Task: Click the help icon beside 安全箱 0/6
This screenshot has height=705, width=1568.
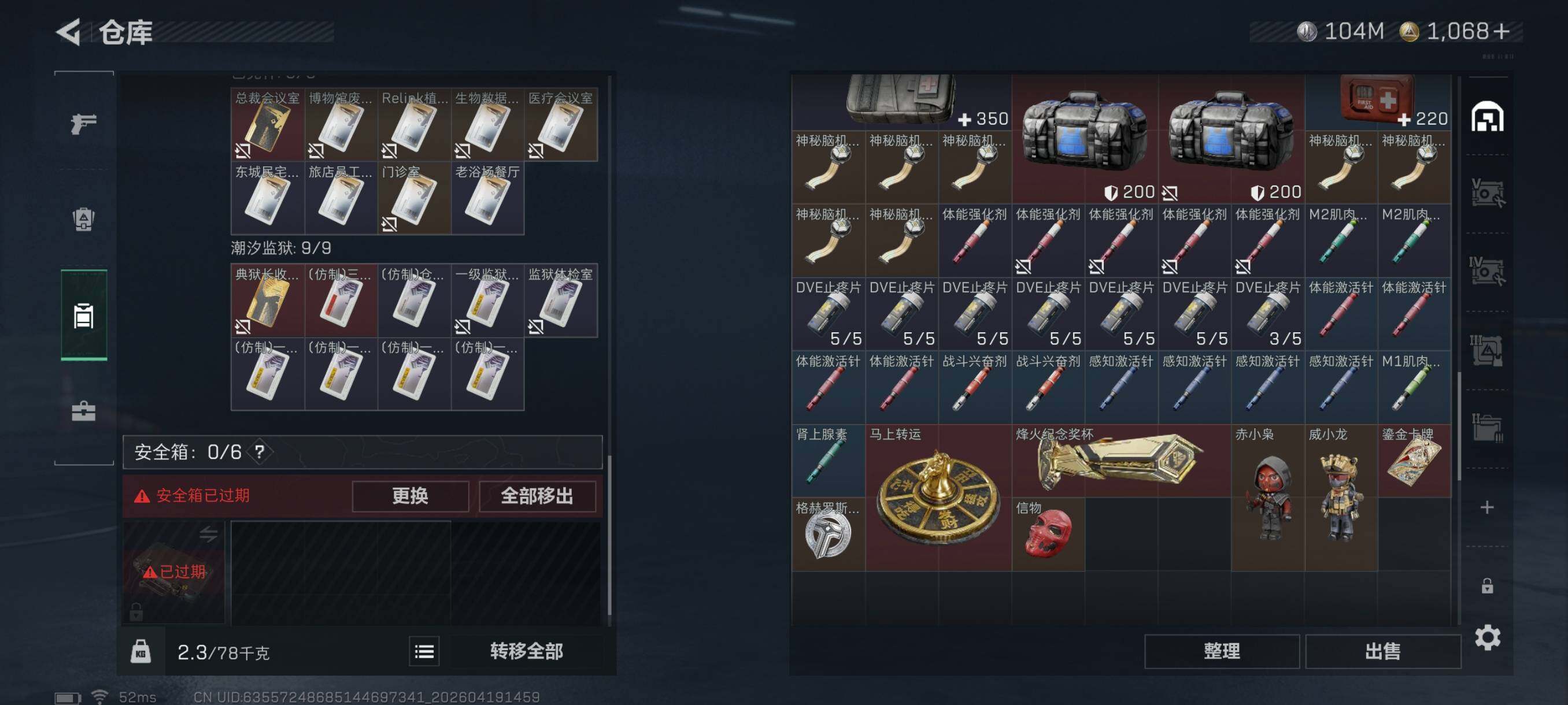Action: 260,452
